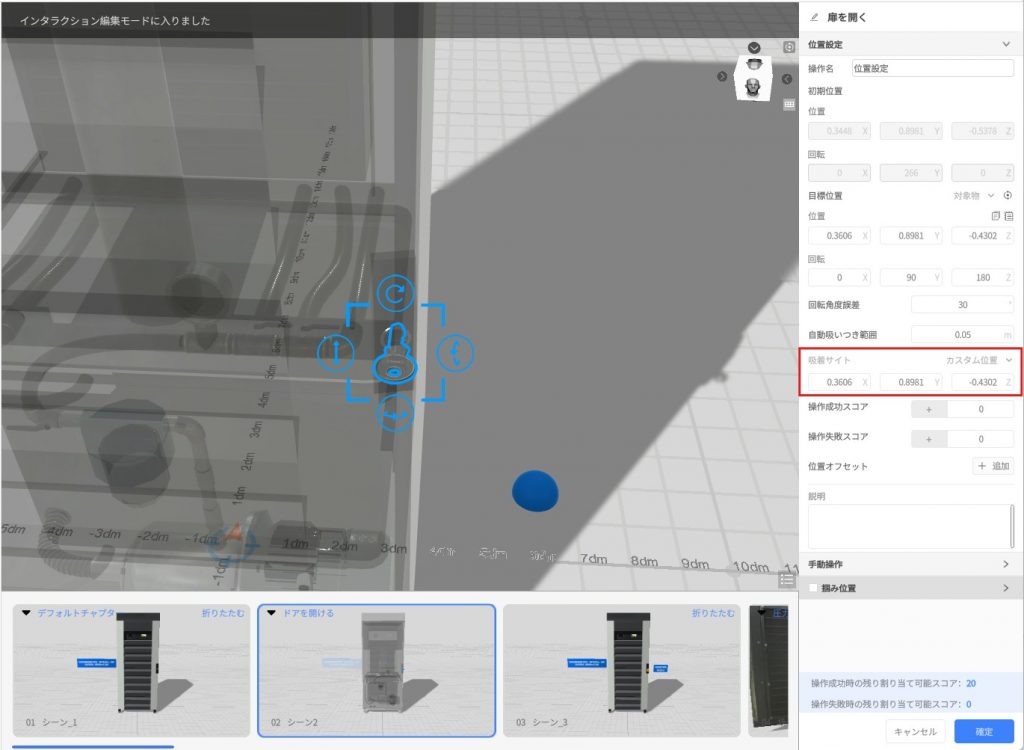Toggle the sign button for 操作失敗スコア

point(929,439)
